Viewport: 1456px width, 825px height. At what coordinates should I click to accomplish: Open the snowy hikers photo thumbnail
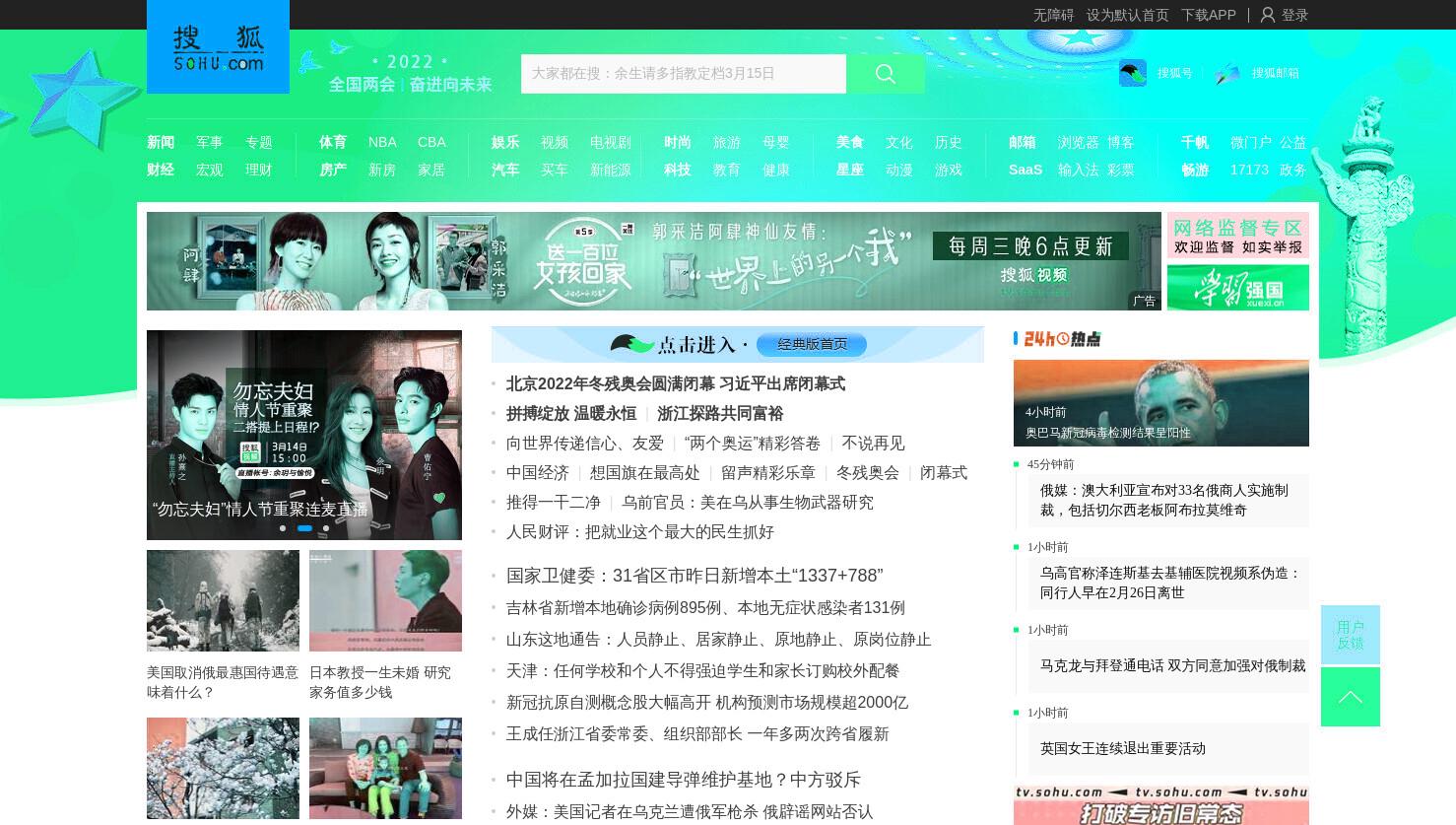click(x=223, y=600)
